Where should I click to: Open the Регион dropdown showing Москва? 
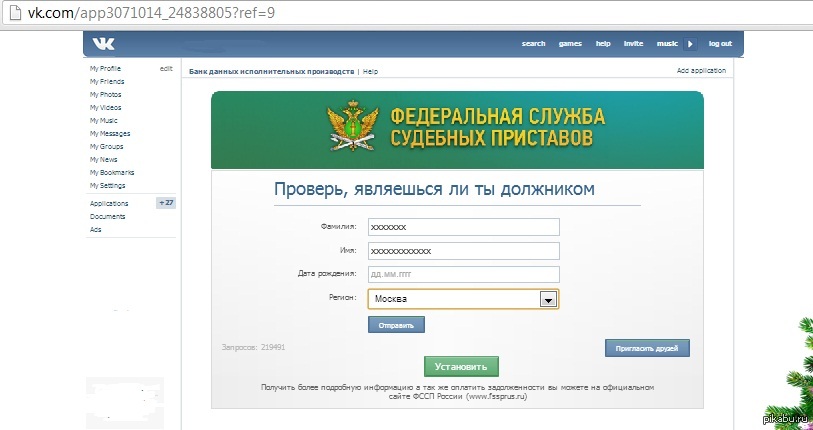coord(464,299)
